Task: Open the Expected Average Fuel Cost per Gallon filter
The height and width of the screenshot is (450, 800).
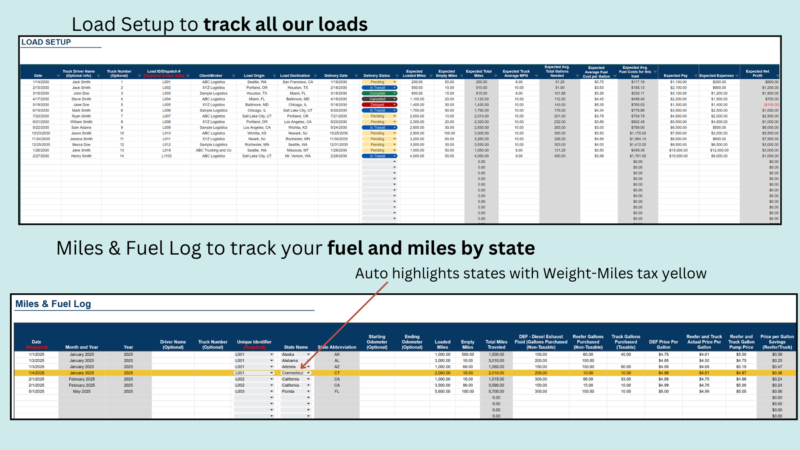Action: pyautogui.click(x=615, y=76)
